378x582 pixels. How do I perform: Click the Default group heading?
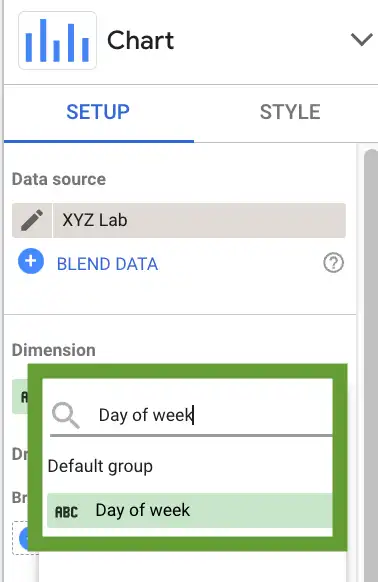[100, 466]
